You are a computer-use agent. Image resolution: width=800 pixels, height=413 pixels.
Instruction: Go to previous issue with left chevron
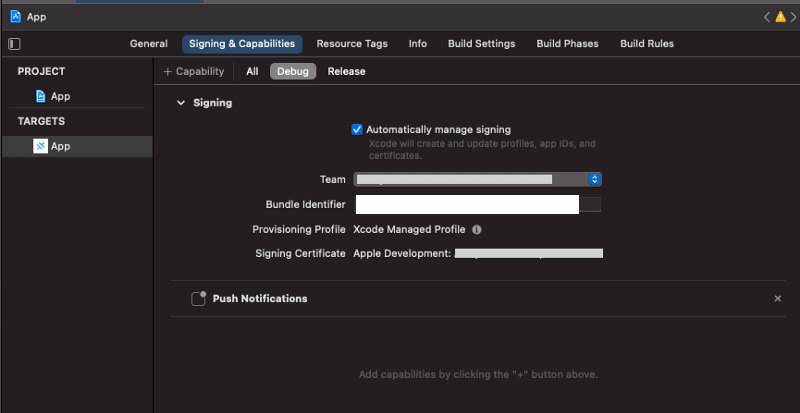point(766,17)
